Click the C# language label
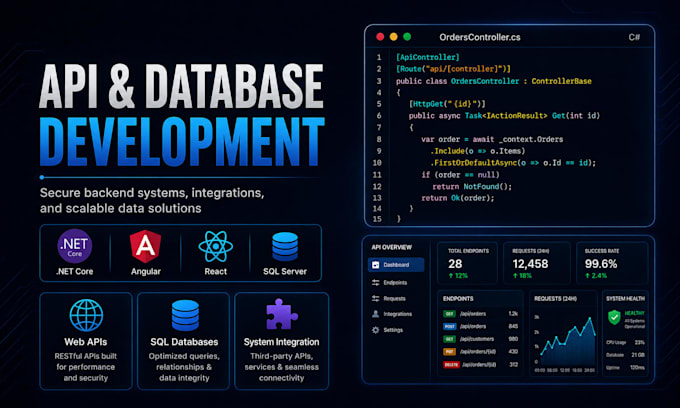Viewport: 680px width, 408px height. coord(634,37)
